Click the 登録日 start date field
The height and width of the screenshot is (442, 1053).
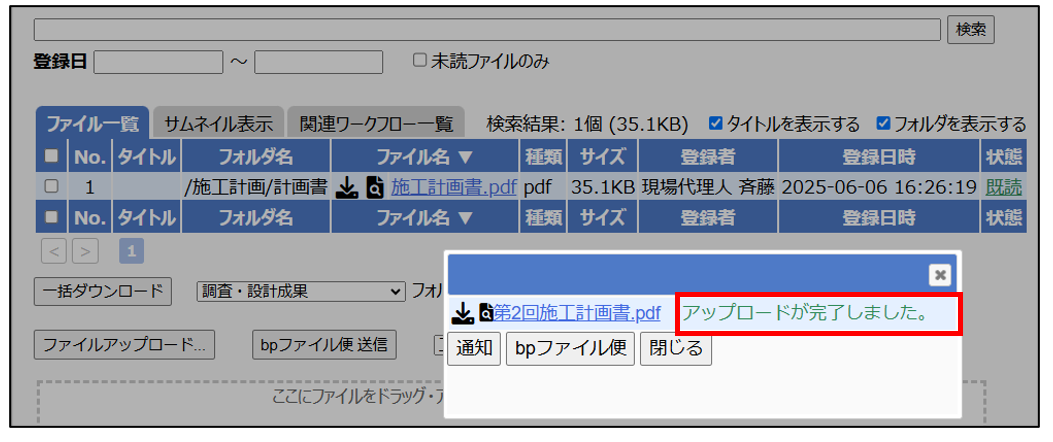point(158,62)
